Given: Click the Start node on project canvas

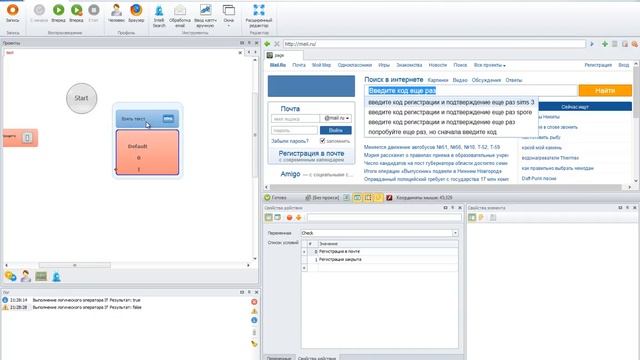Looking at the screenshot, I should click(x=82, y=98).
